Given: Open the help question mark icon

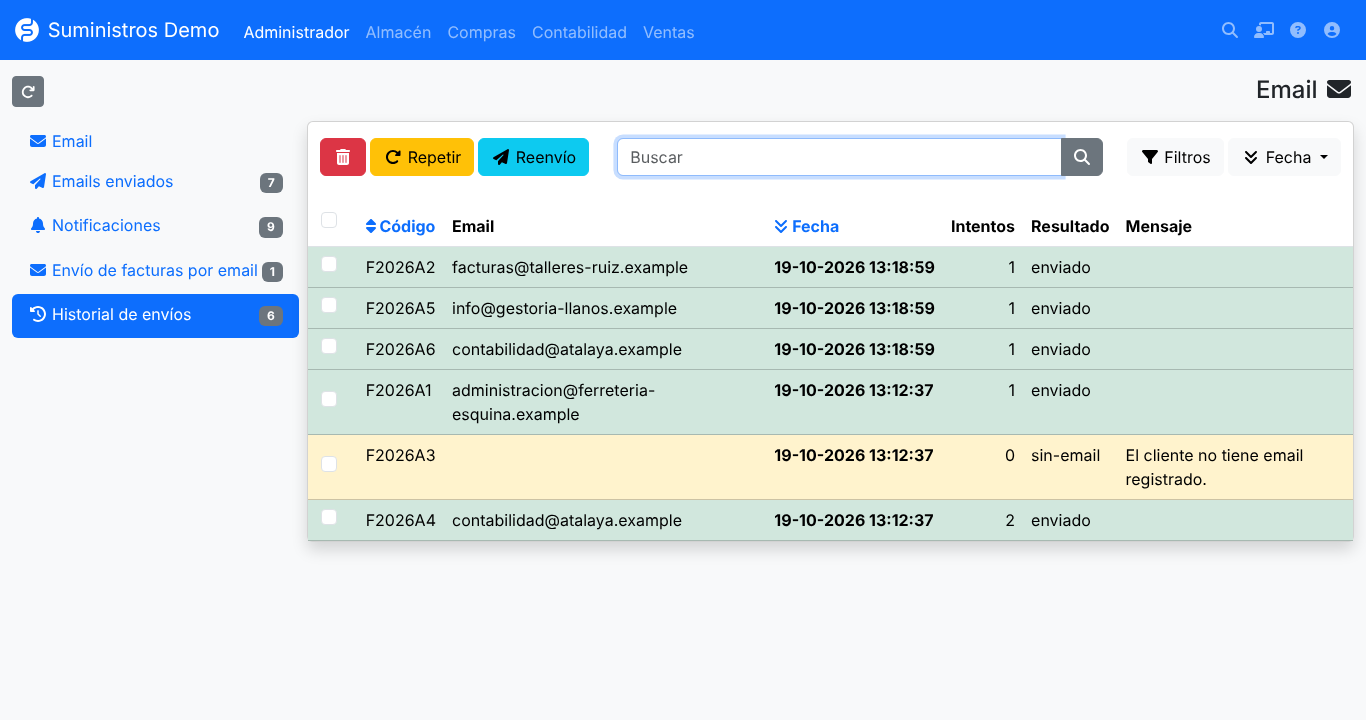Looking at the screenshot, I should coord(1298,30).
